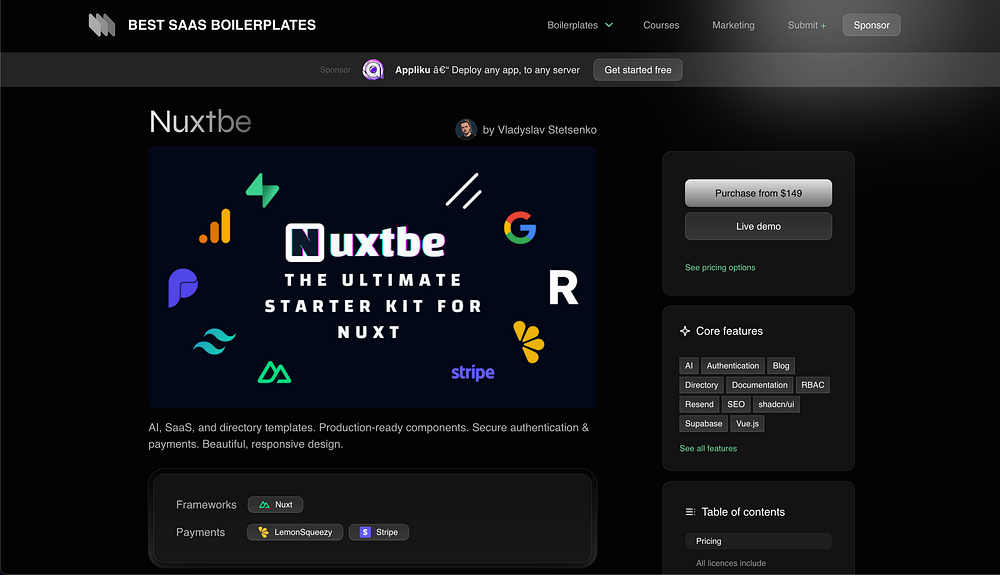Select the SEO feature tag
Viewport: 1000px width, 575px height.
coord(736,404)
